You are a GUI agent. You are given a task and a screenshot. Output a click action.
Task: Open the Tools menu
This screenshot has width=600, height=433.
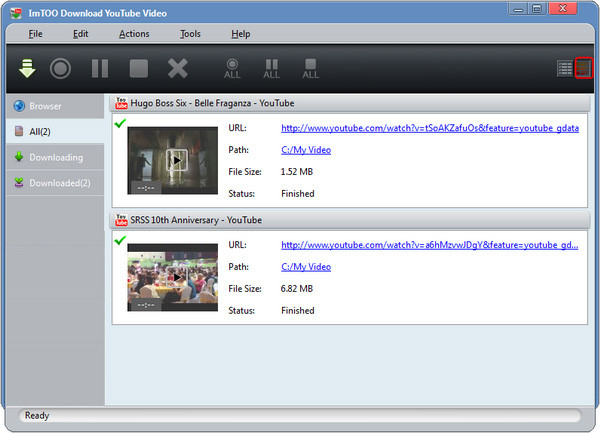pyautogui.click(x=190, y=34)
